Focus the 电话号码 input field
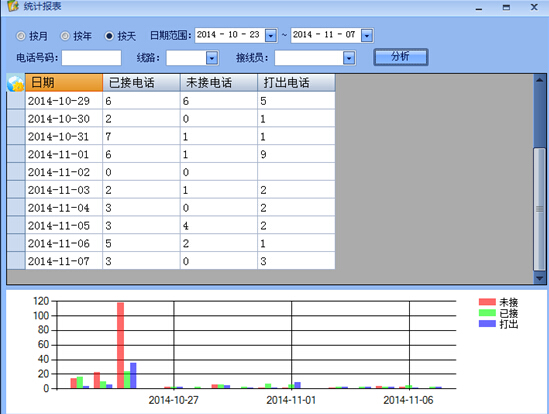 (91, 58)
